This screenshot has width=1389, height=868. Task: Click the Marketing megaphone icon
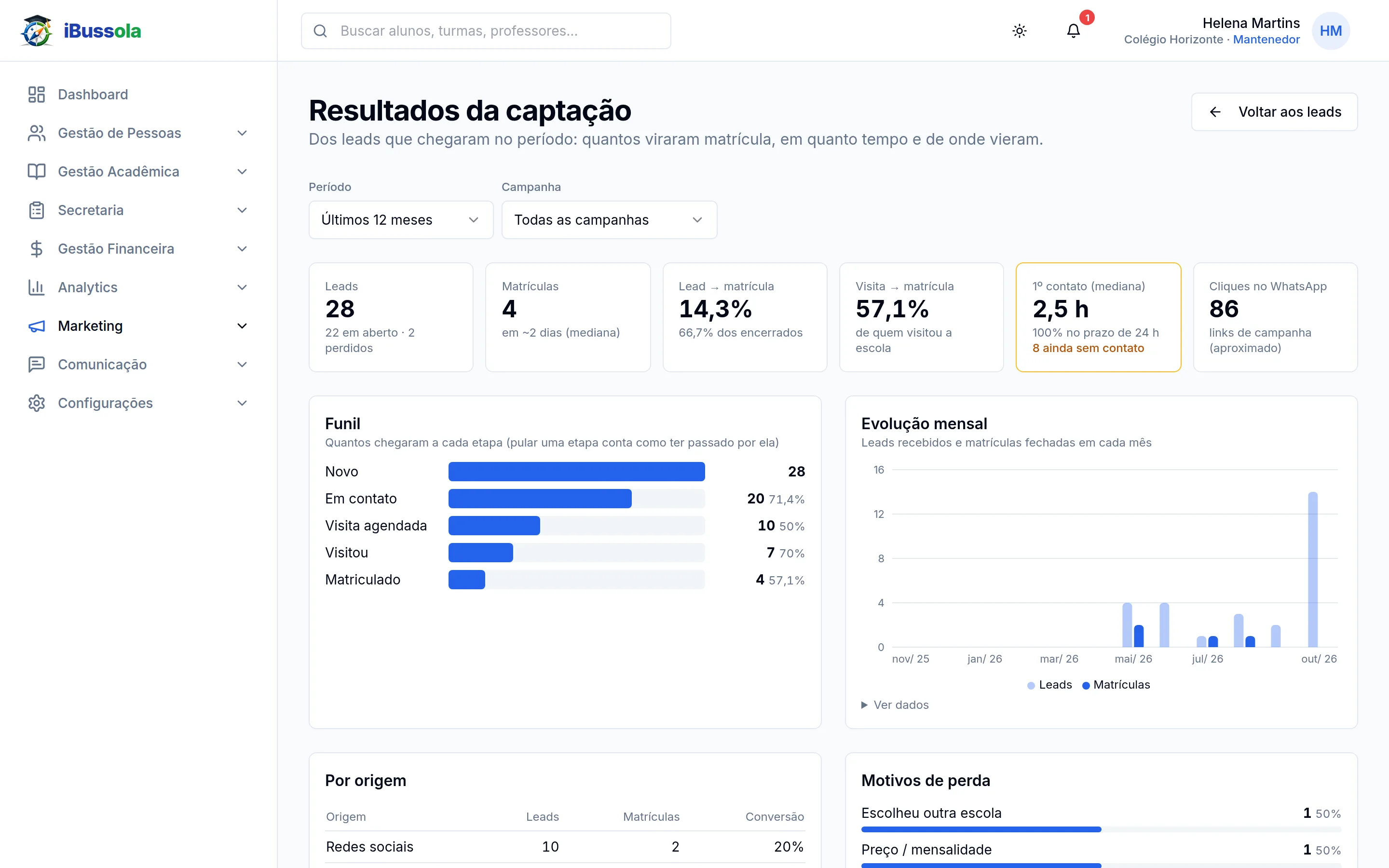pos(36,325)
